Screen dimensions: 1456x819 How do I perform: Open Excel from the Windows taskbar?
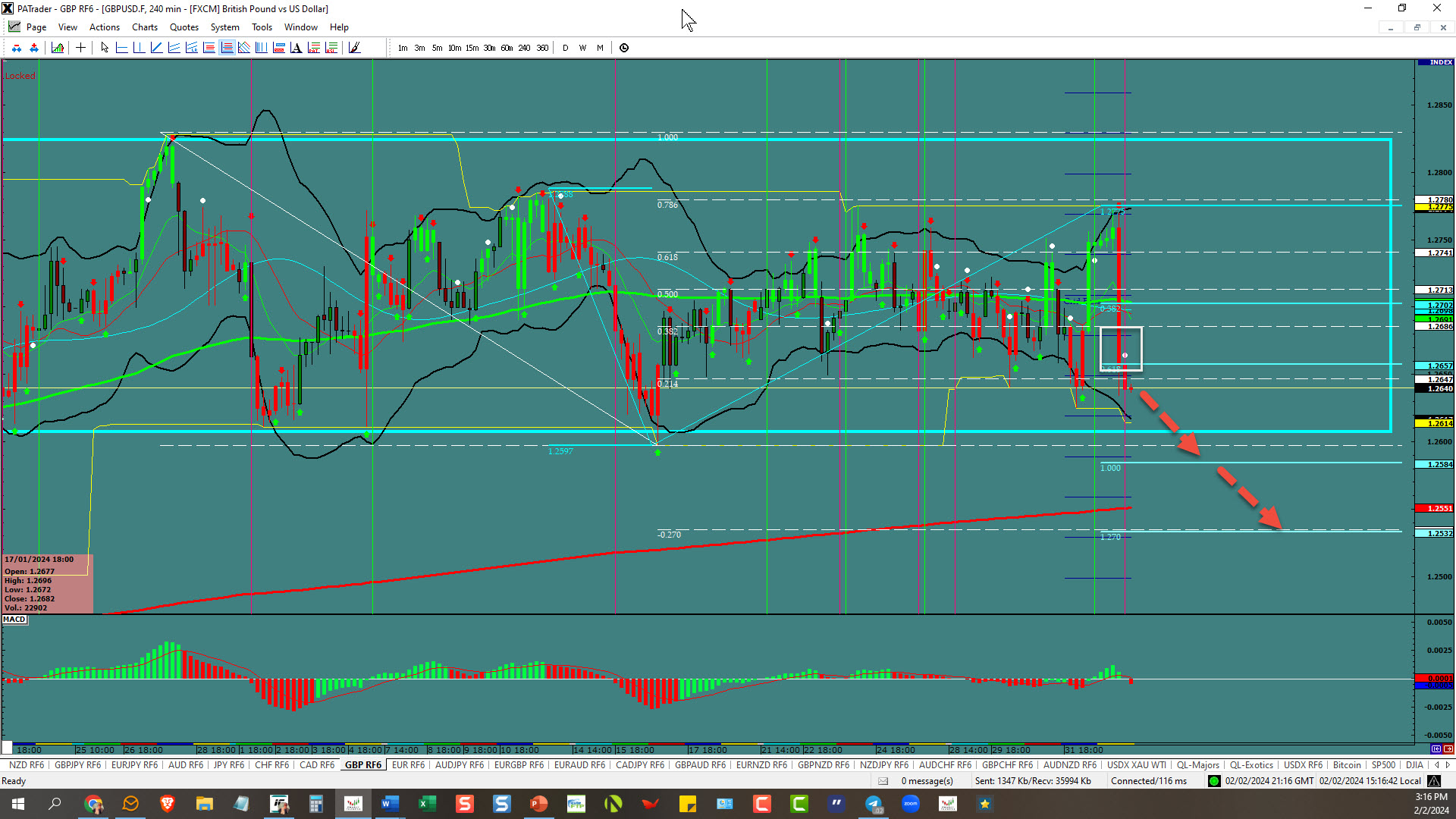point(427,804)
